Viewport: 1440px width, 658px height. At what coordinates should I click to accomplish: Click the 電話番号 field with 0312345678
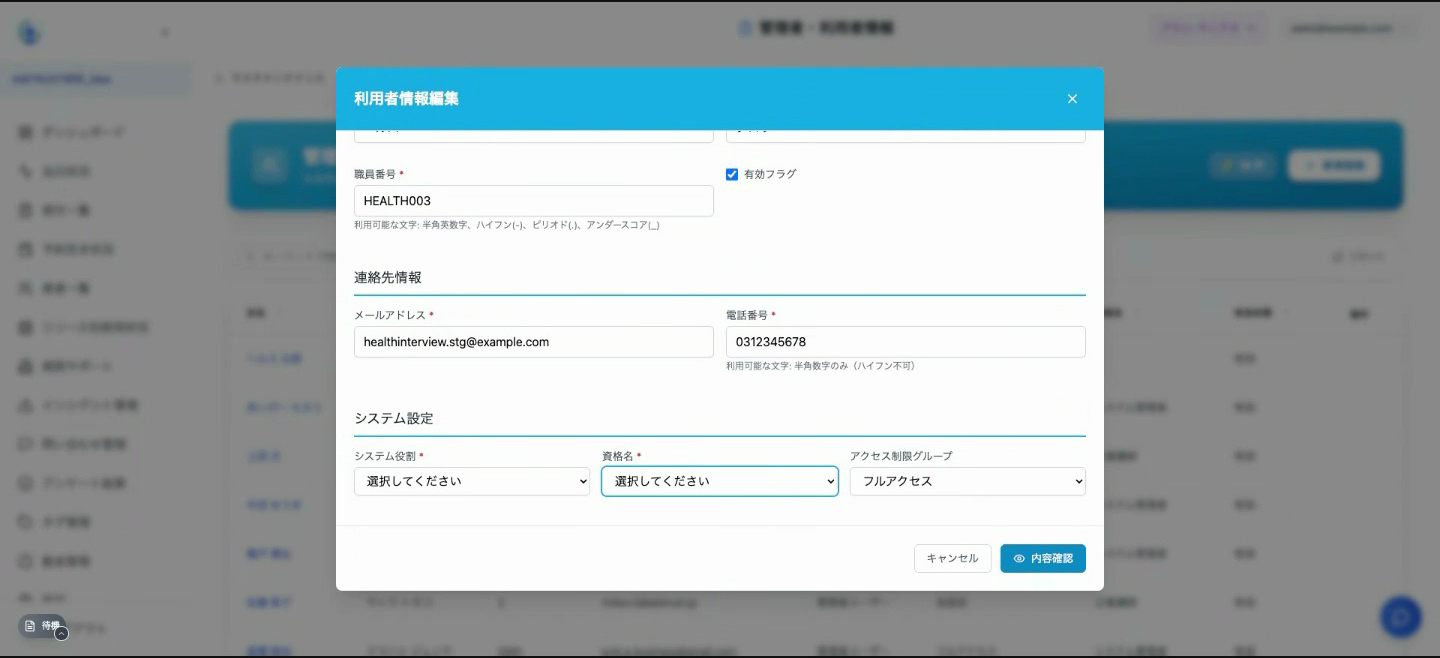[906, 342]
